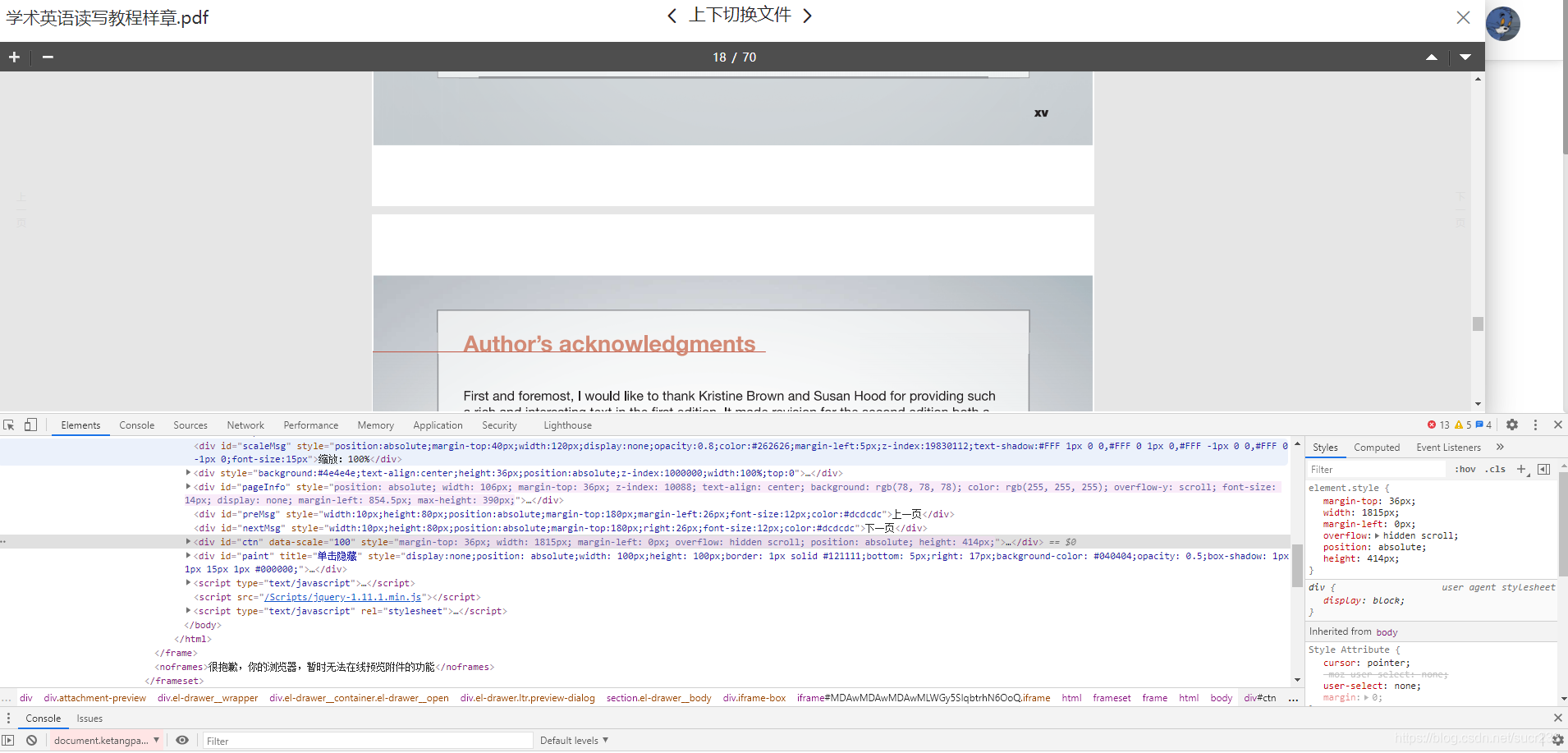Select div.iframe-box in breadcrumb
This screenshot has width=1568, height=753.
click(754, 697)
